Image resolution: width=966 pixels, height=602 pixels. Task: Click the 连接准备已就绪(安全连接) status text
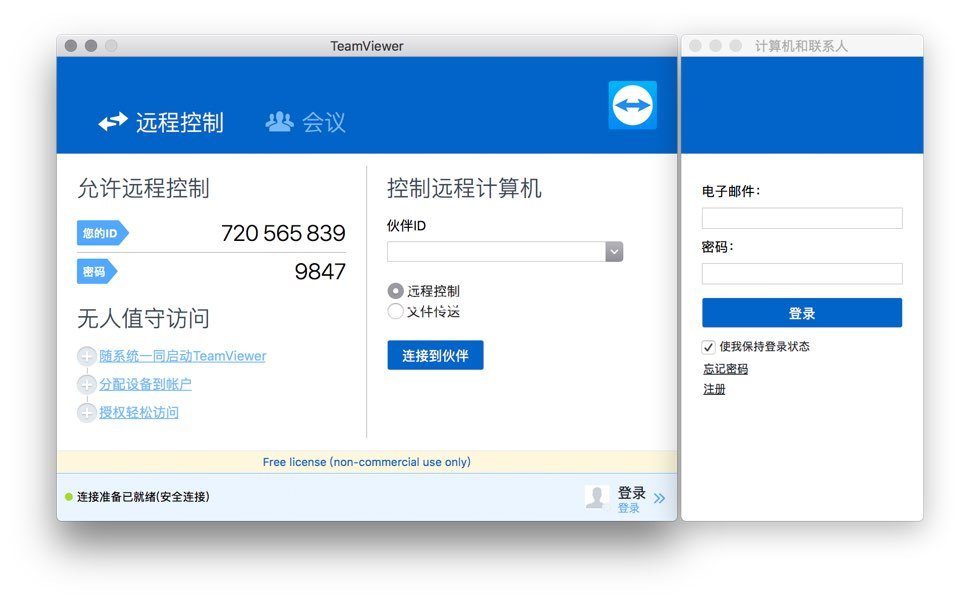tap(143, 497)
